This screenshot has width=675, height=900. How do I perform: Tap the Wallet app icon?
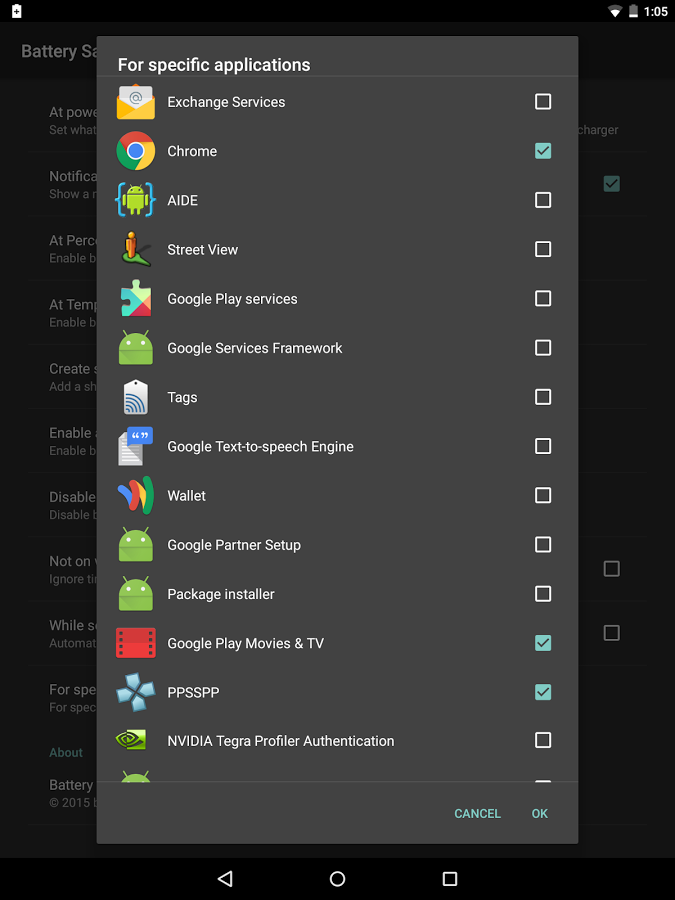point(136,495)
